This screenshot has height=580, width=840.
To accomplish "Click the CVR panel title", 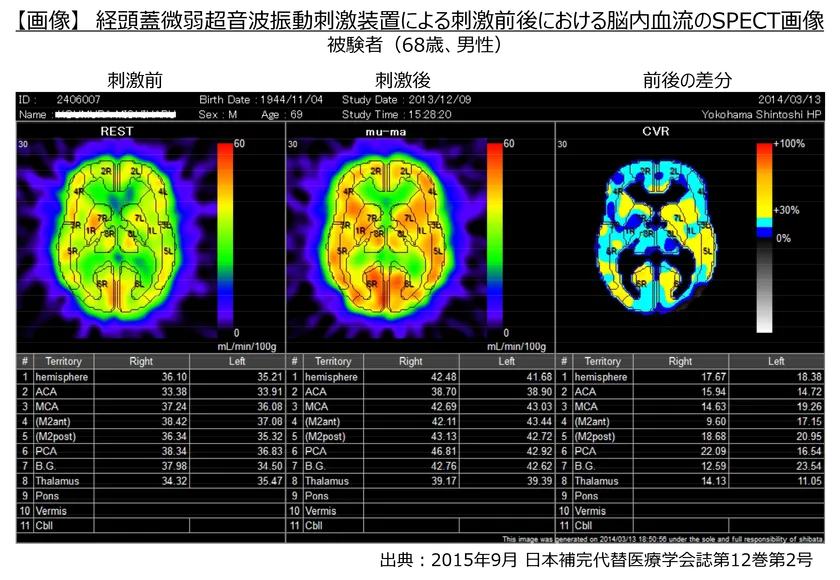I will 655,132.
